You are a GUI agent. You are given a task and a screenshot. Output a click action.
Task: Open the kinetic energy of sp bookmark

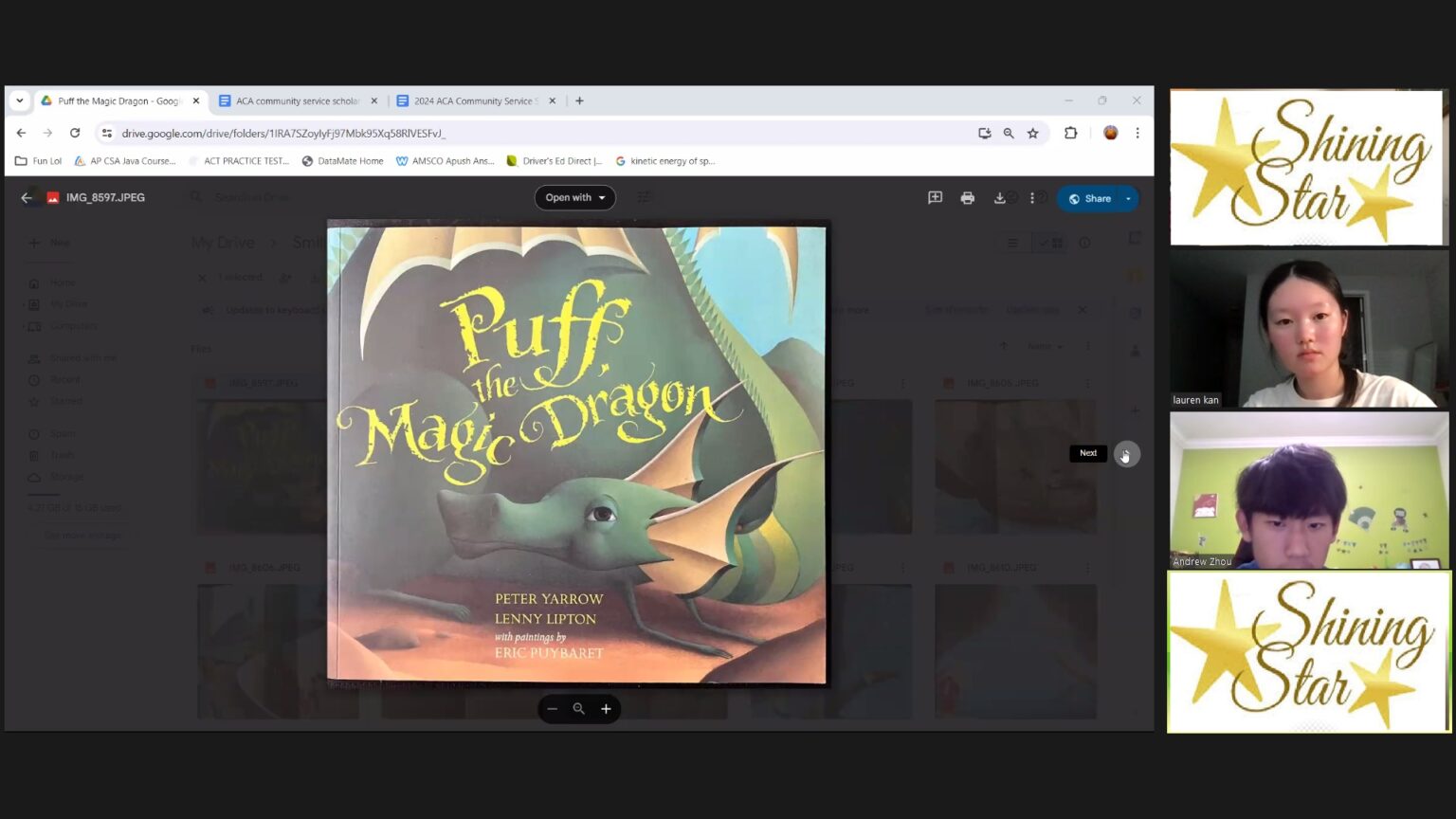[x=665, y=161]
